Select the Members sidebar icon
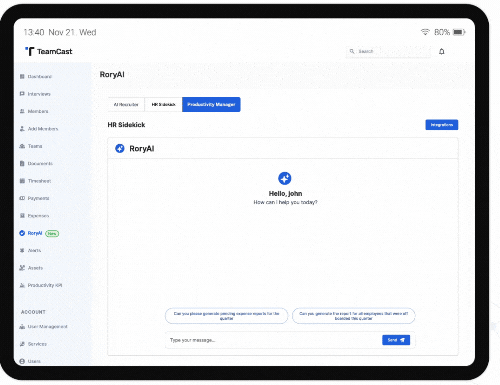This screenshot has height=385, width=500. pyautogui.click(x=22, y=111)
